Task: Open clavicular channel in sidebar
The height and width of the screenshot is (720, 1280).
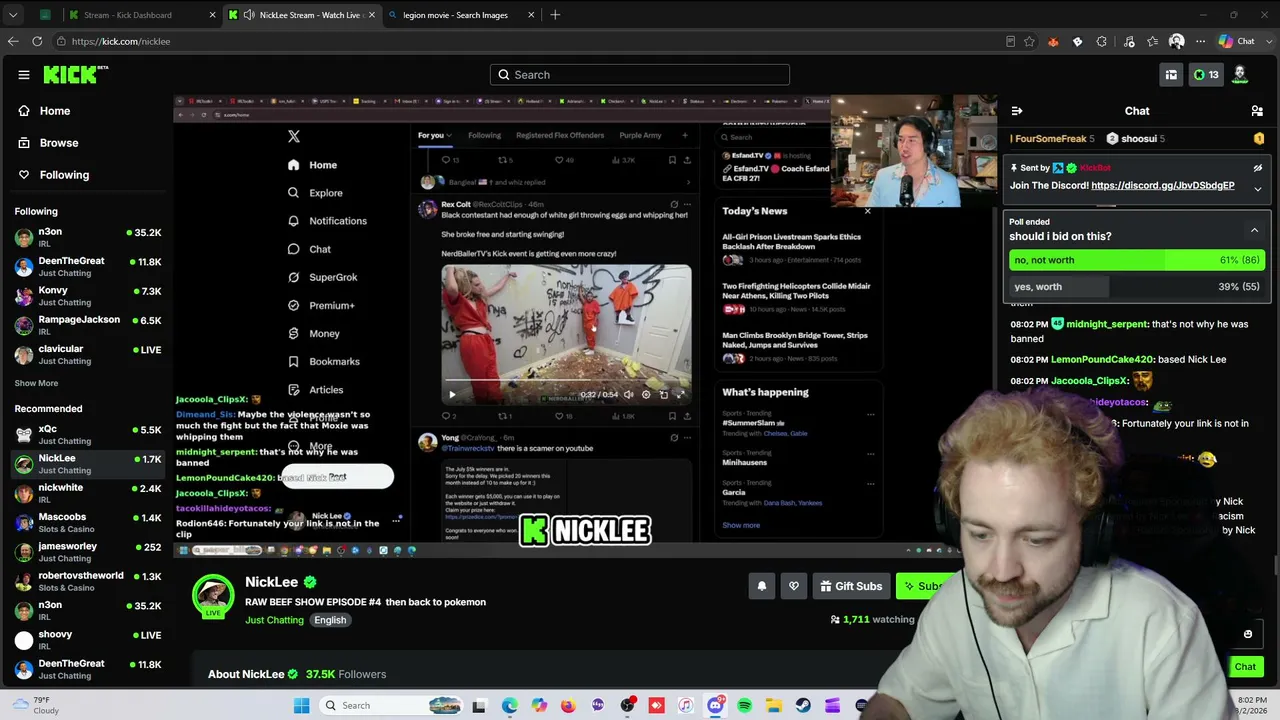Action: (x=88, y=354)
